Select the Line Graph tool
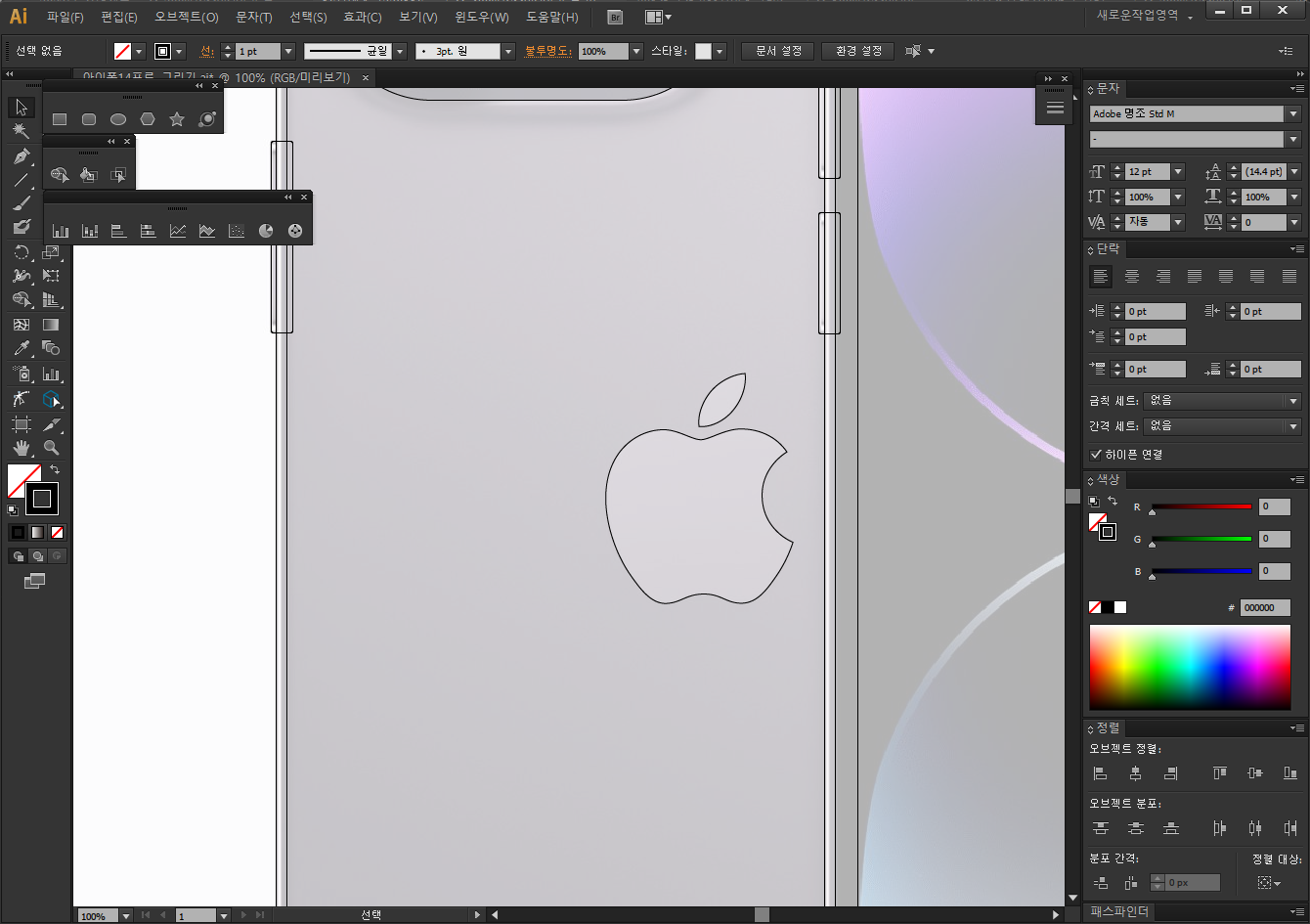This screenshot has width=1310, height=924. (178, 231)
